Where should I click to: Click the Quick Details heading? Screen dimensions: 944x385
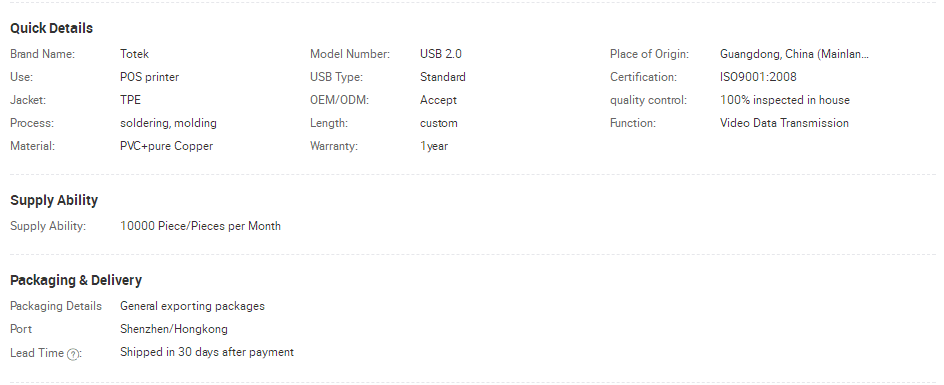coord(51,28)
